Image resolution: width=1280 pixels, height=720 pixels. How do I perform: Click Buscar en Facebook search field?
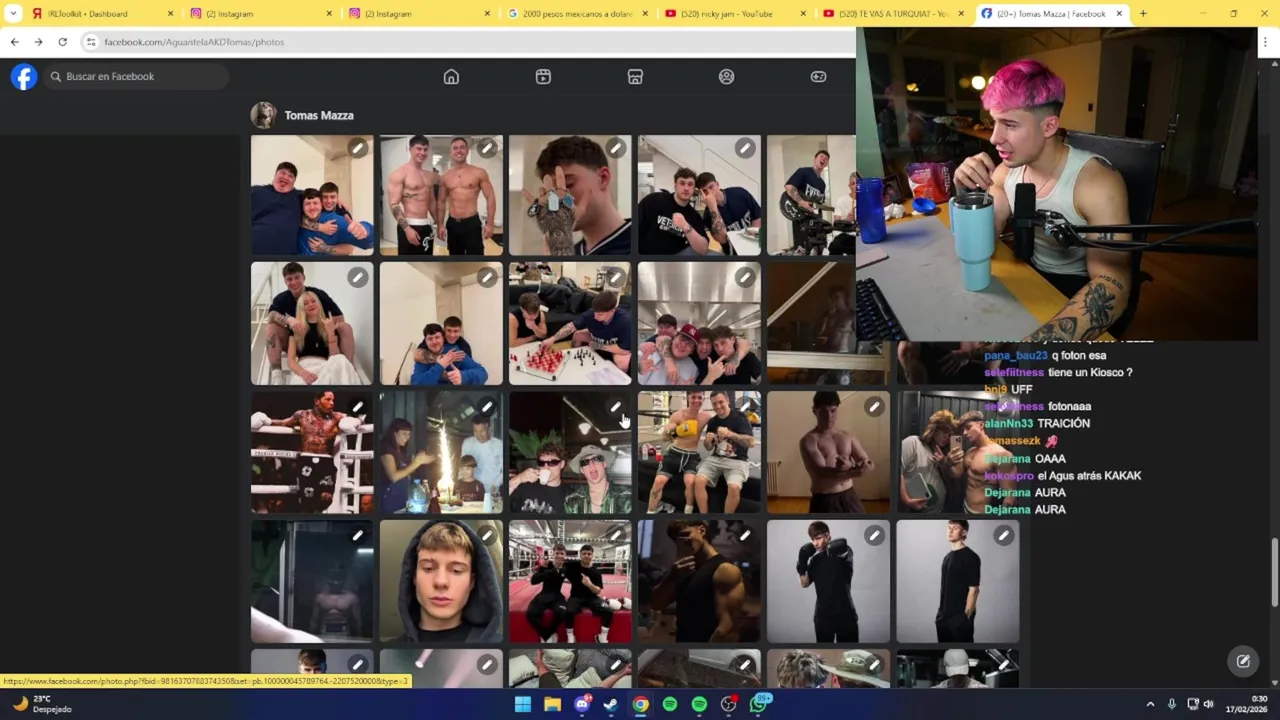click(135, 77)
